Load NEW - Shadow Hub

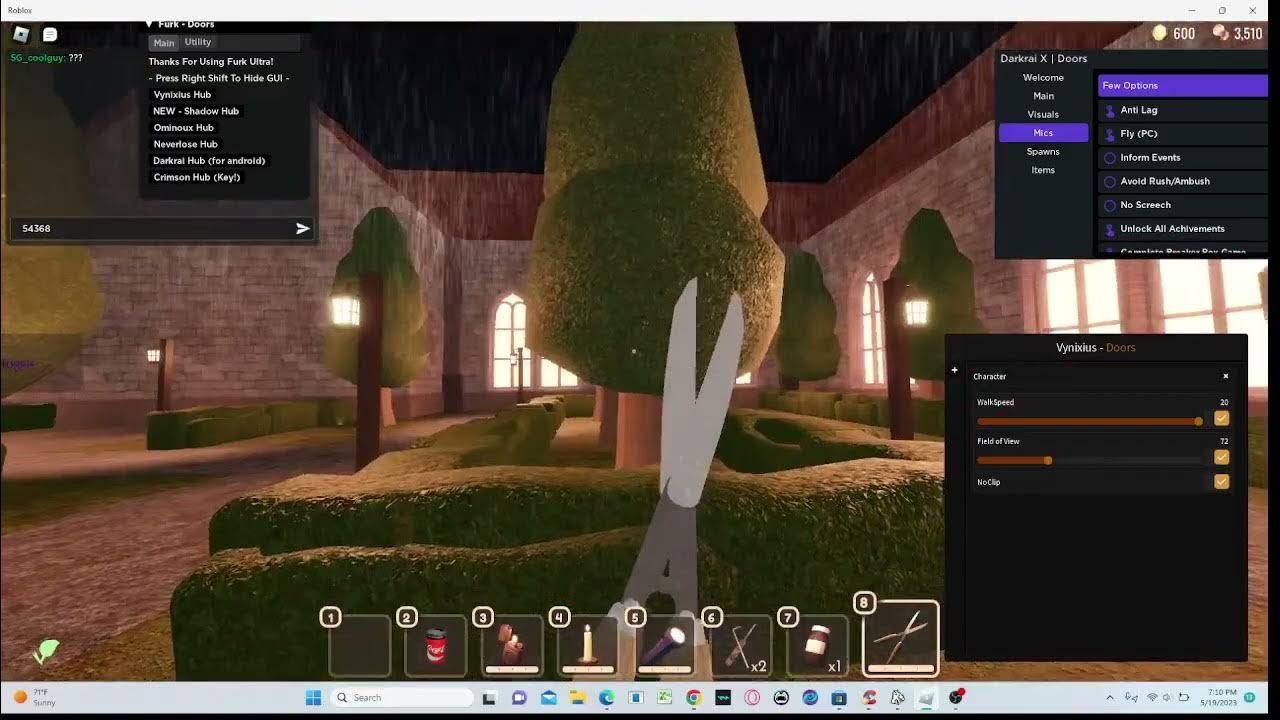(x=196, y=111)
